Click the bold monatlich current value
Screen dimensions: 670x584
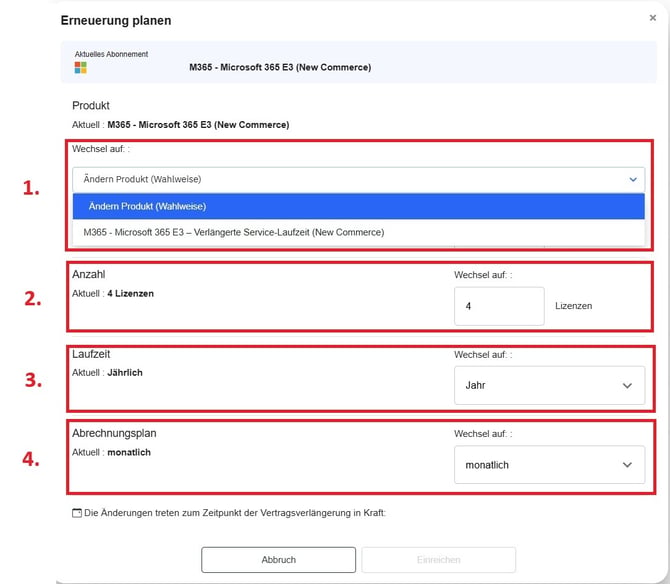[129, 452]
